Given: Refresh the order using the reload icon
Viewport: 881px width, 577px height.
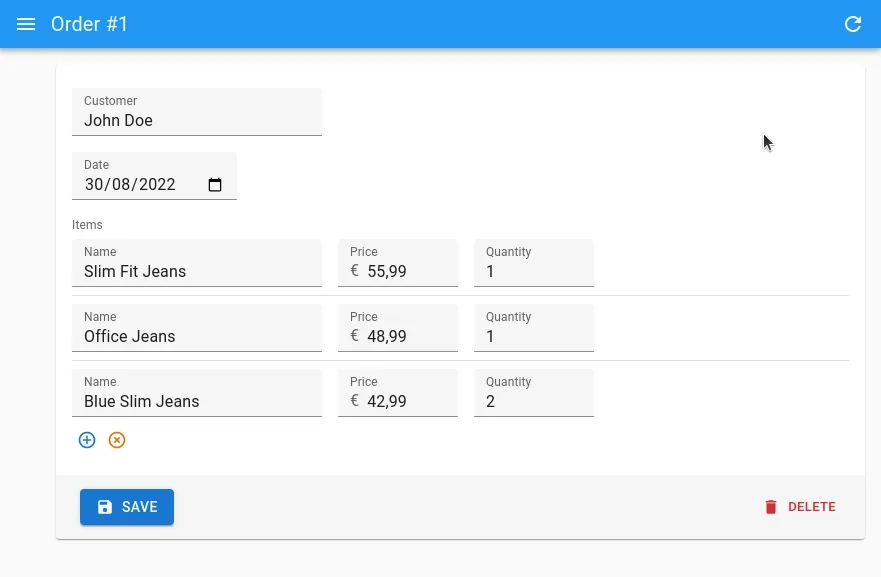Looking at the screenshot, I should [853, 24].
